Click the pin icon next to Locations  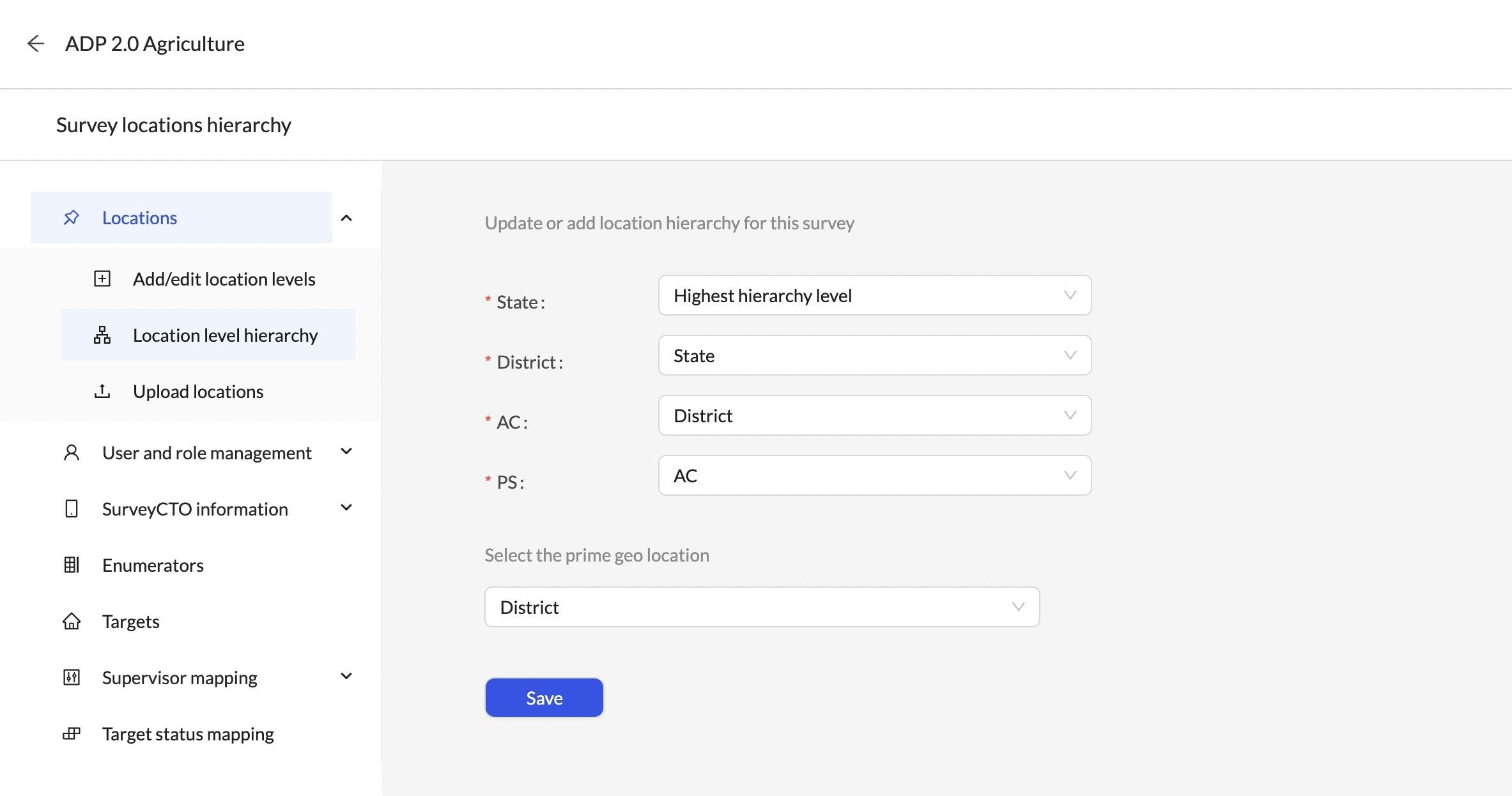(72, 218)
